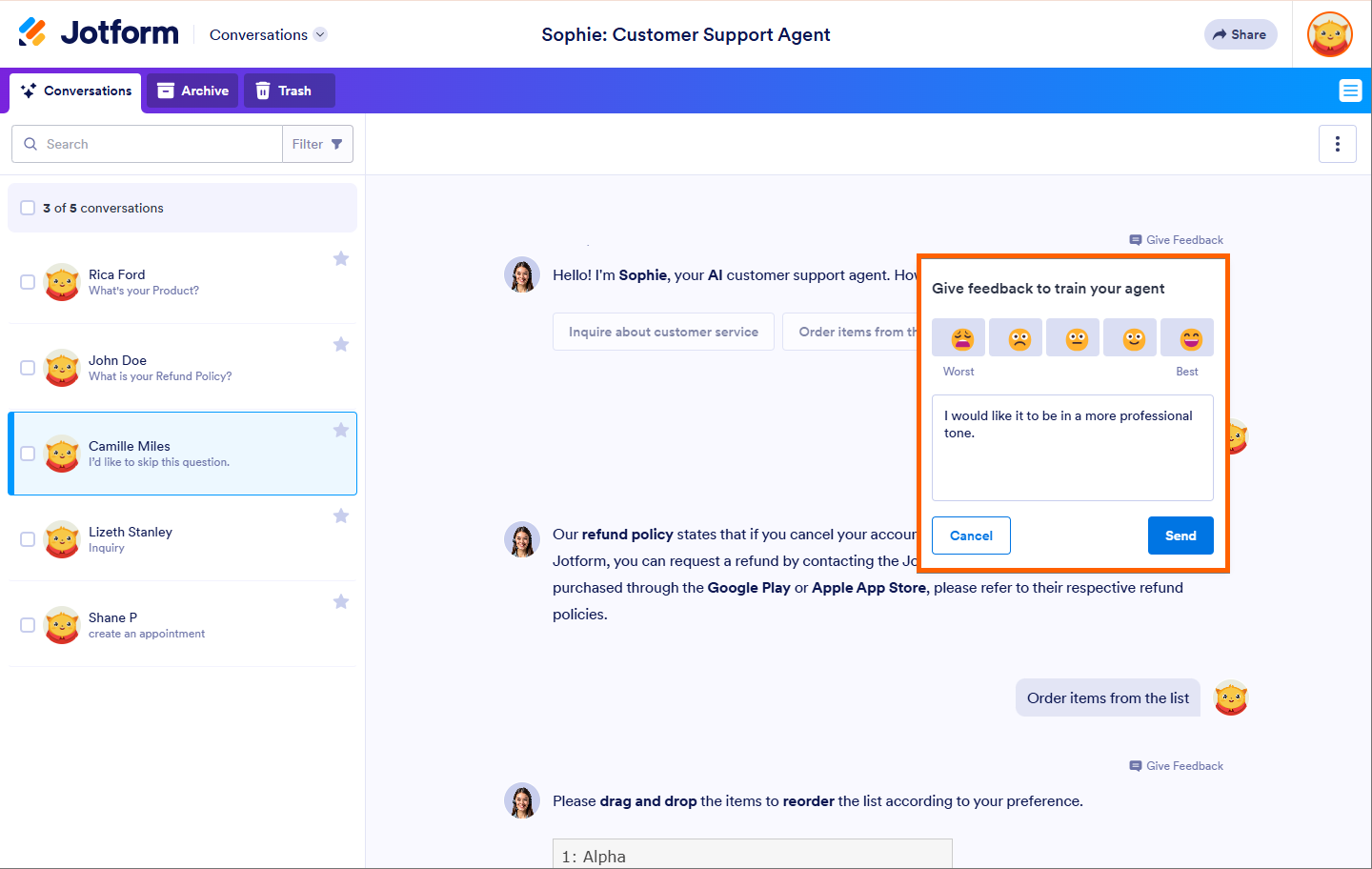This screenshot has height=869, width=1372.
Task: Click the conversation search field
Action: tap(152, 144)
